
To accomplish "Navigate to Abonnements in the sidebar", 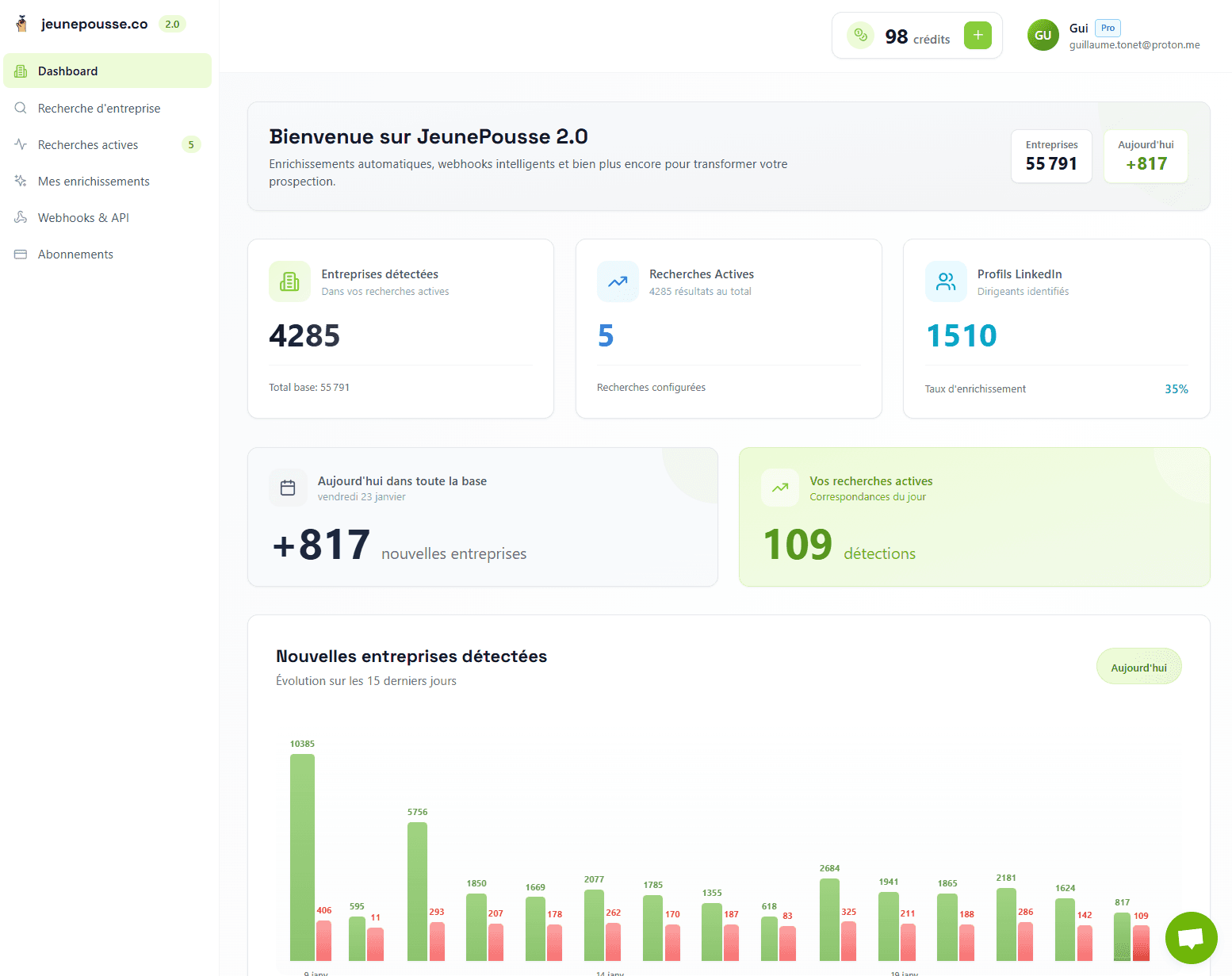I will (75, 254).
